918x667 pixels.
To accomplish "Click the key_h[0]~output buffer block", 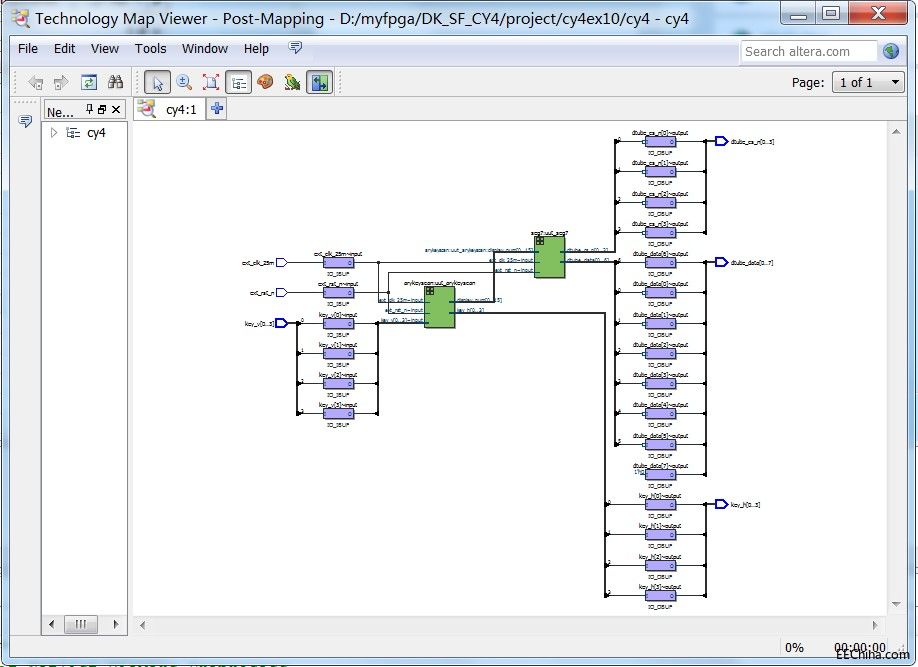I will click(x=660, y=505).
